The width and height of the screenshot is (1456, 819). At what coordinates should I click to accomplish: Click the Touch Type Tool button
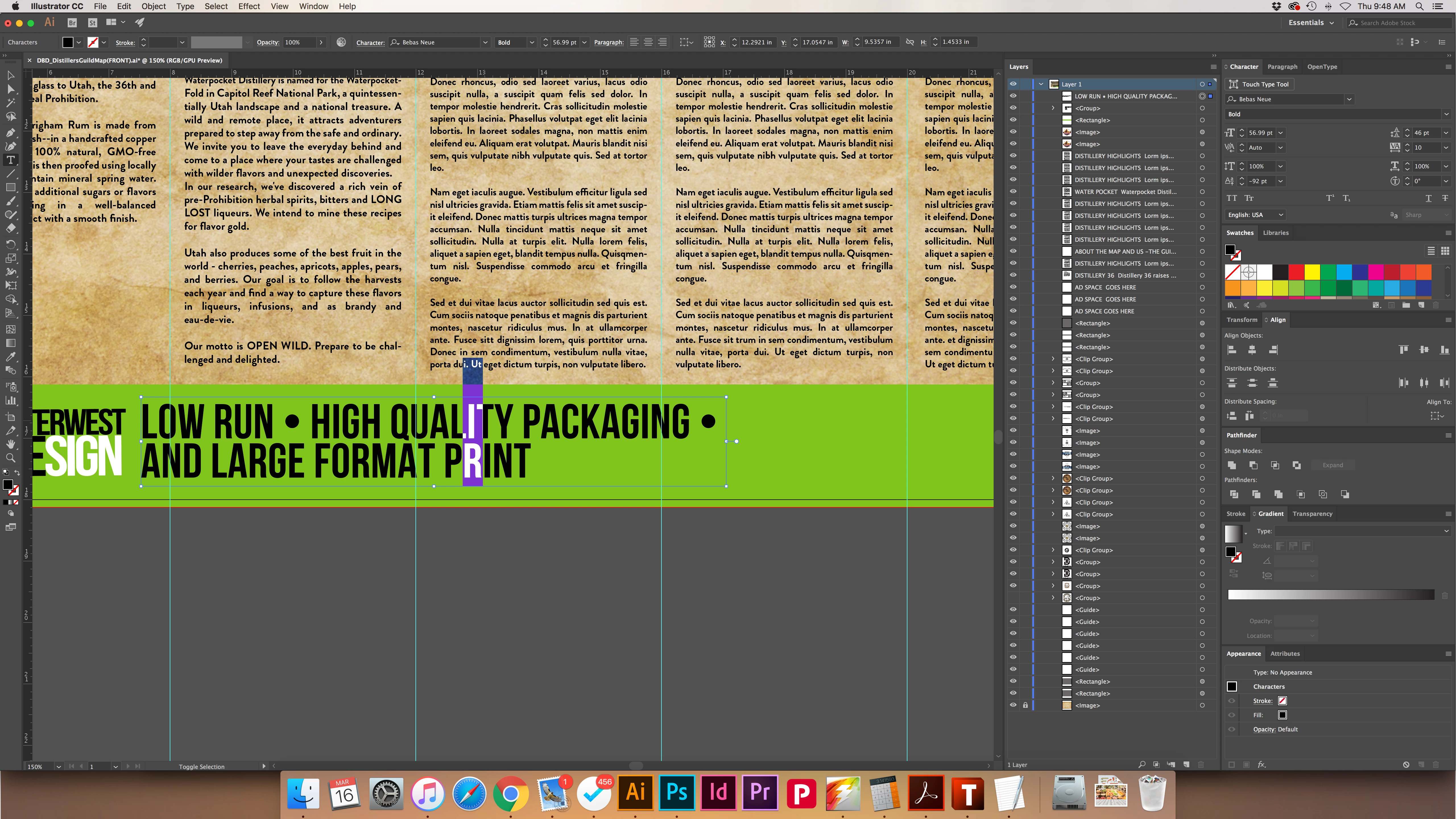tap(1259, 84)
